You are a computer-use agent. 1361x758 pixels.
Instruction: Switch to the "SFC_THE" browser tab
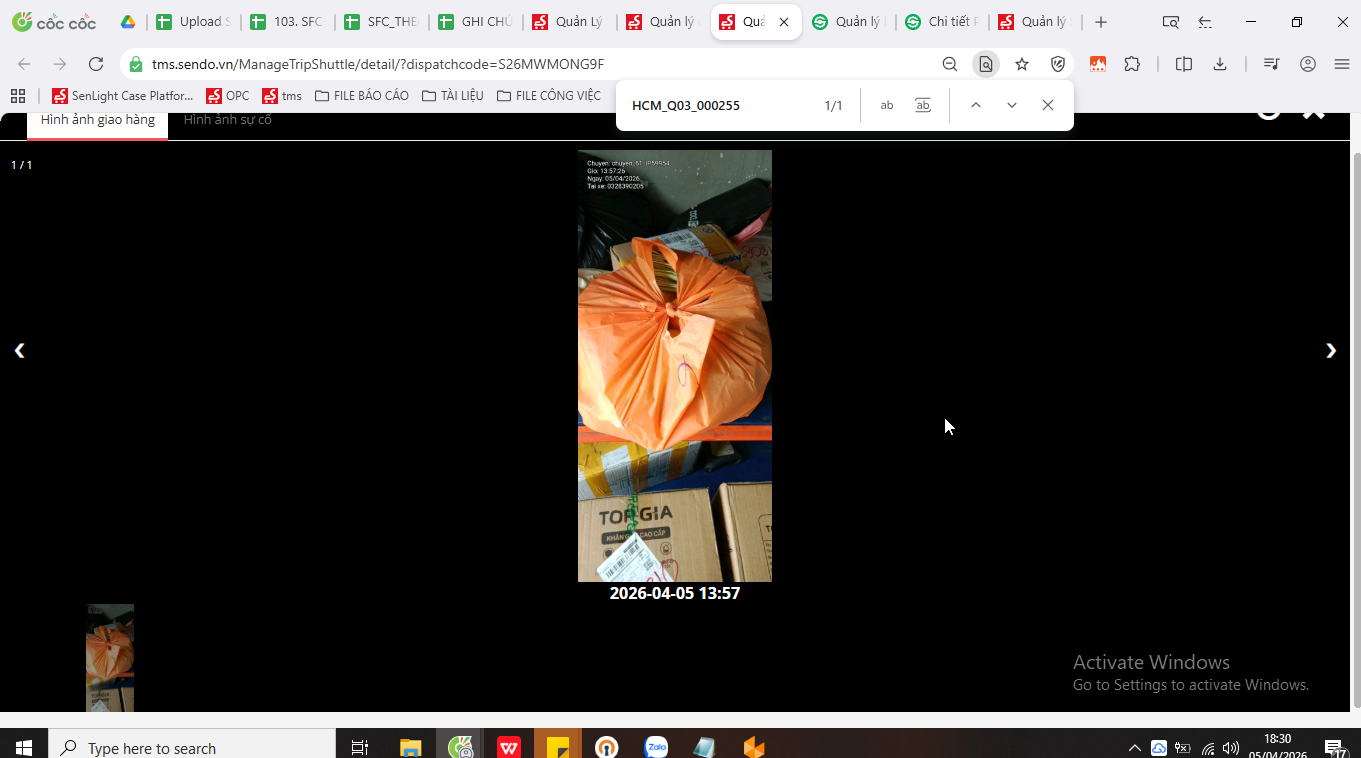point(381,22)
